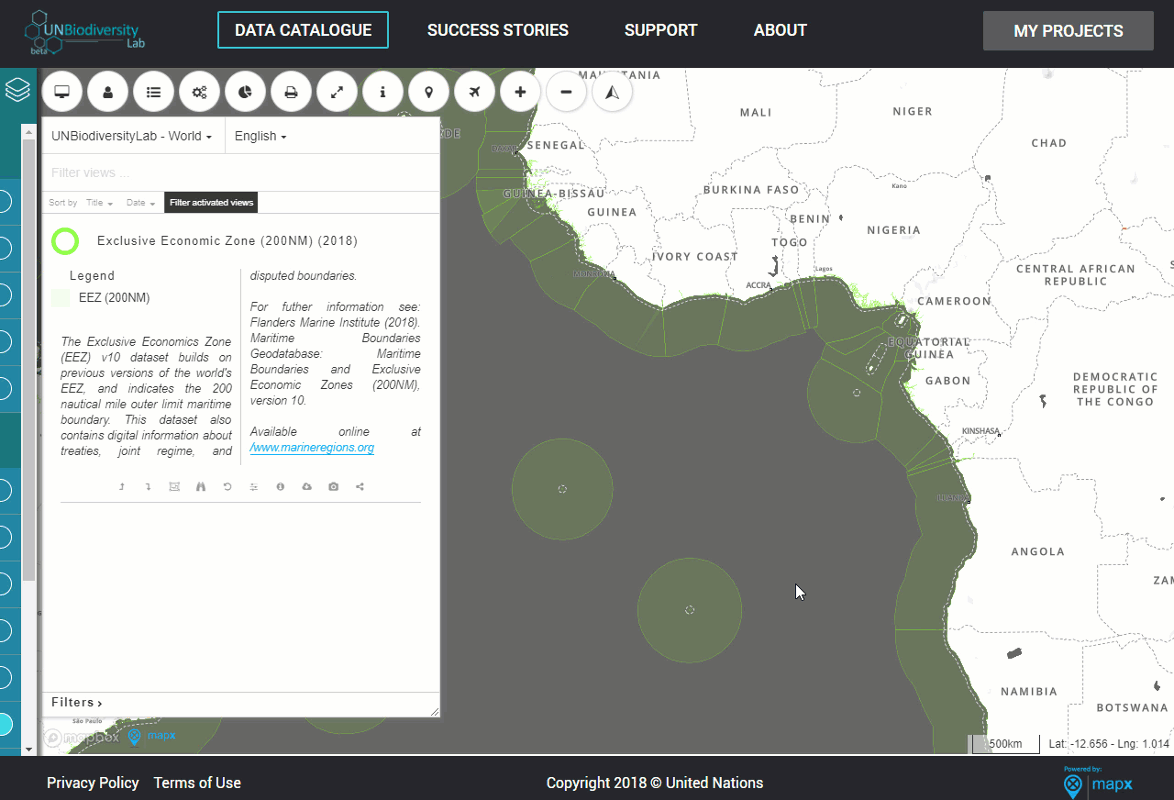Open the www.marineregions.org link
The image size is (1174, 800).
pos(312,448)
